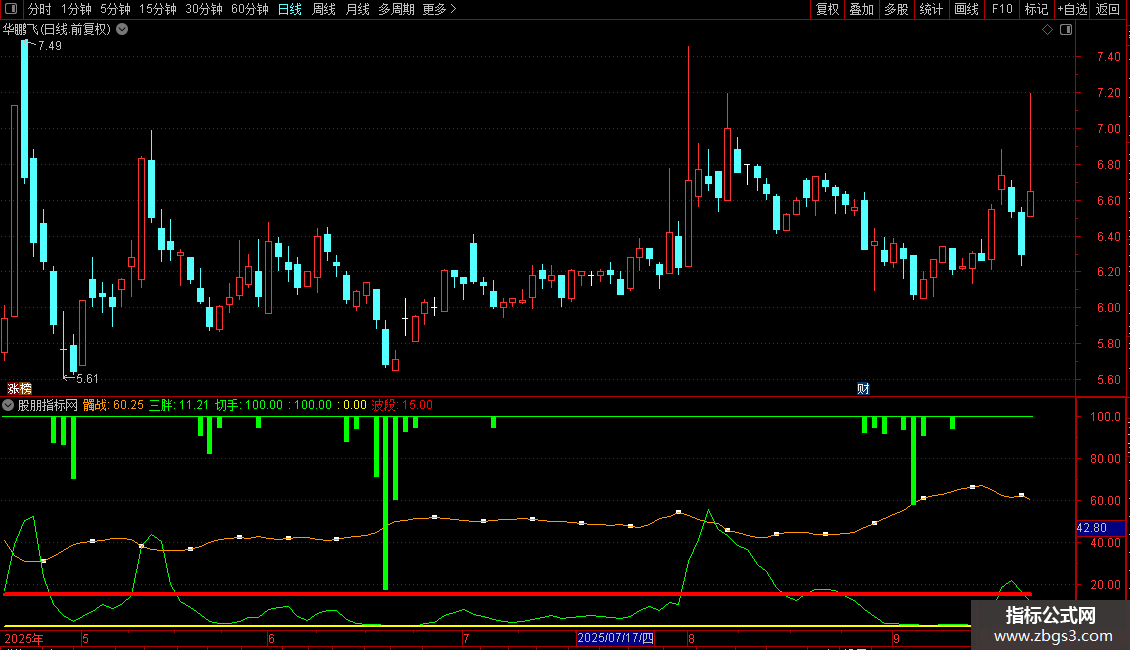Click the 髓战: 60.25 indicator value
1130x650 pixels.
pyautogui.click(x=113, y=405)
